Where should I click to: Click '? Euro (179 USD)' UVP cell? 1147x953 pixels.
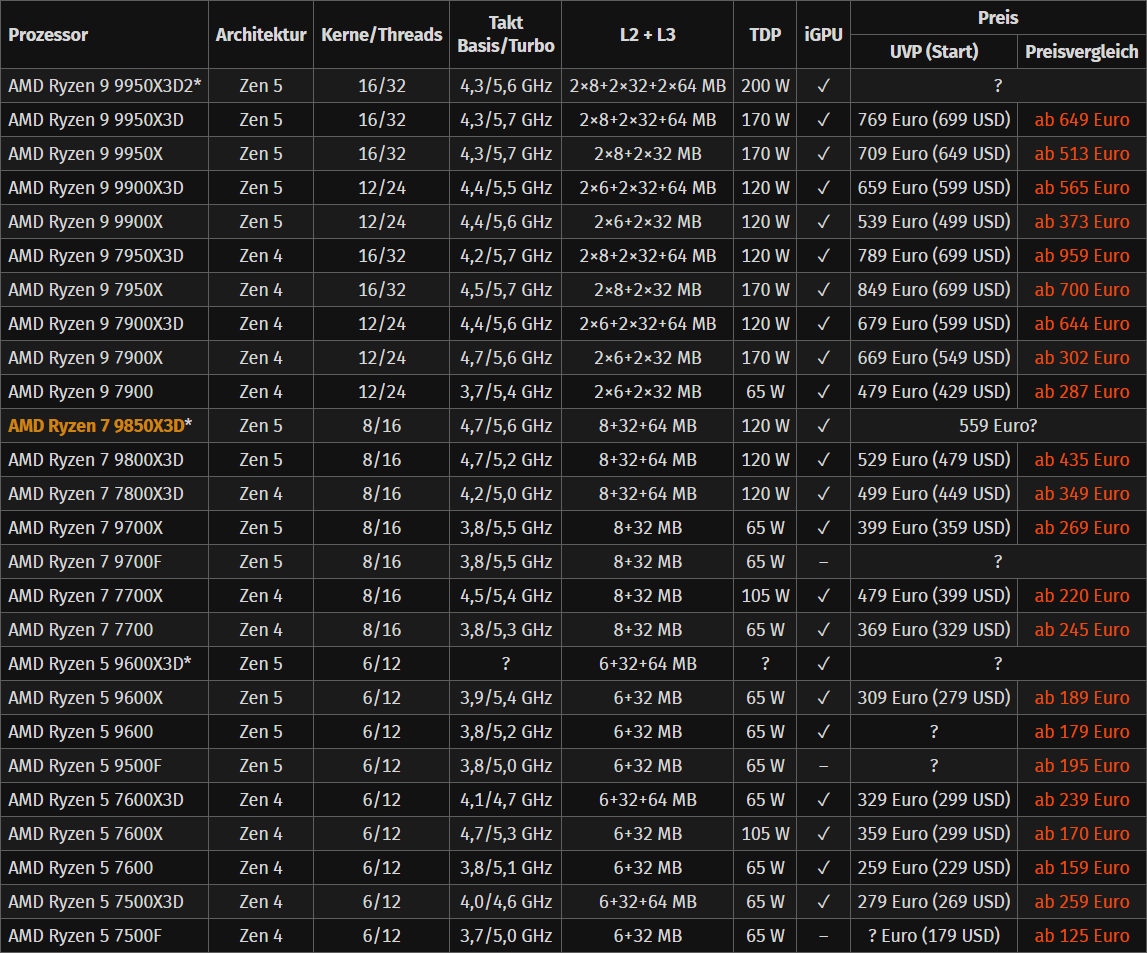[x=933, y=936]
